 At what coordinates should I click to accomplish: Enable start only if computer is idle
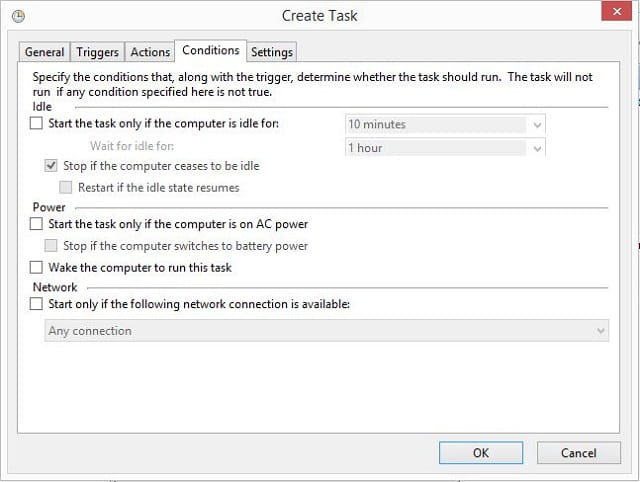(36, 123)
